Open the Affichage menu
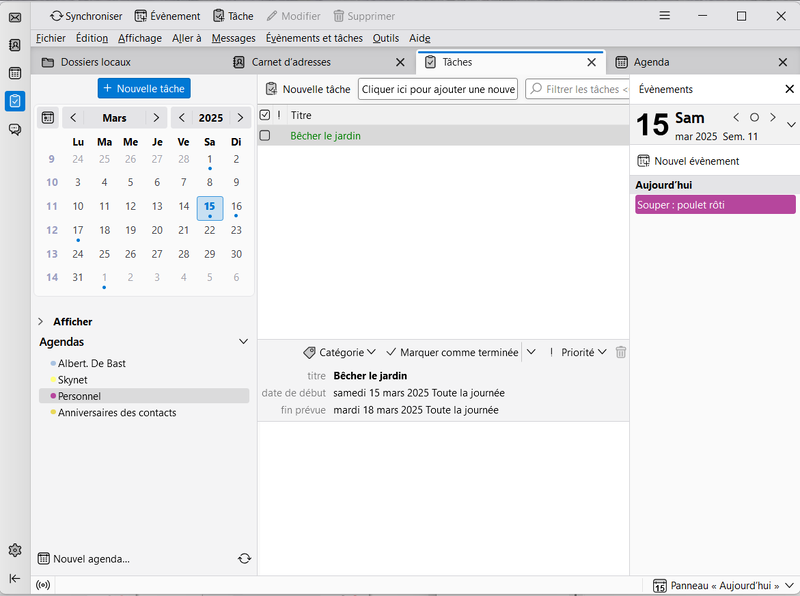The width and height of the screenshot is (800, 596). (140, 38)
